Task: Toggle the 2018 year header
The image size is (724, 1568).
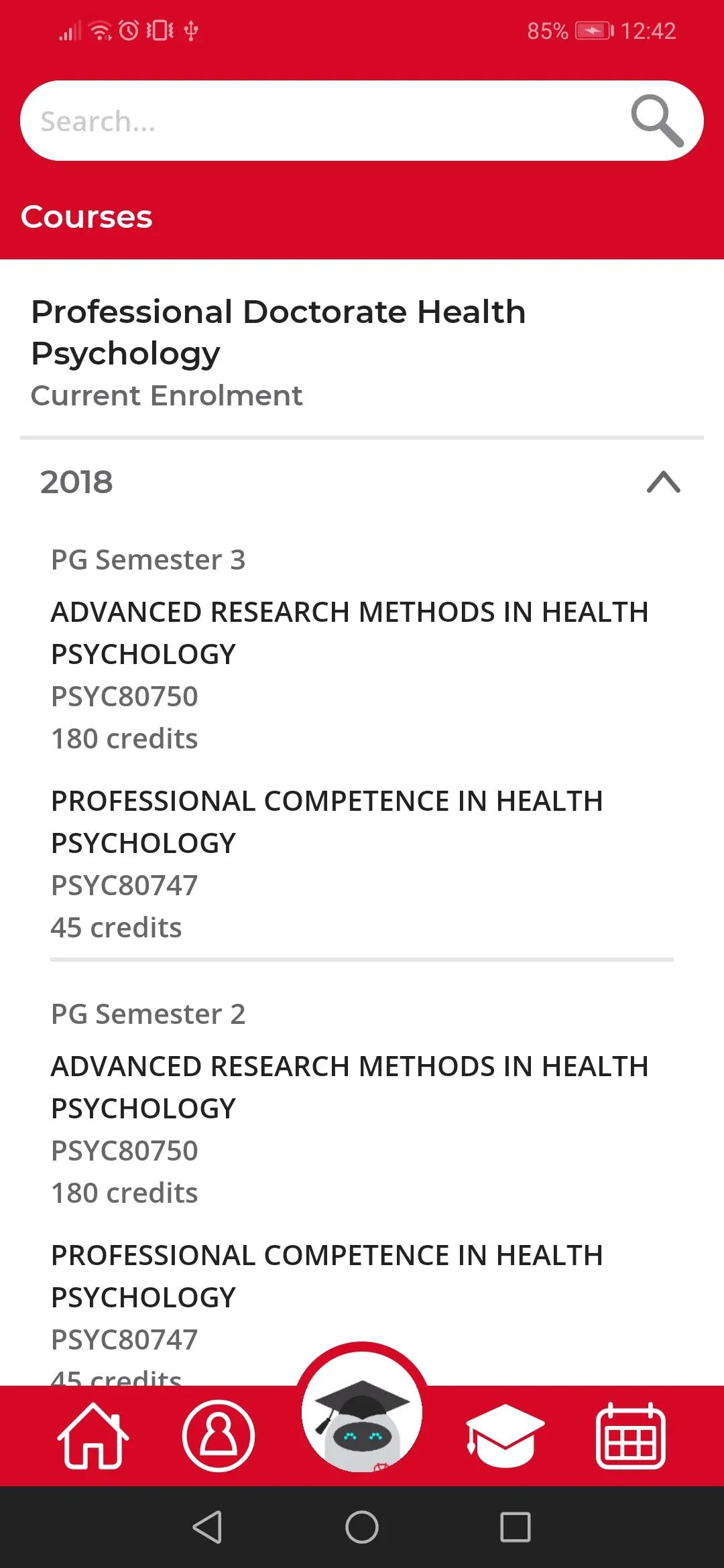Action: pos(362,482)
